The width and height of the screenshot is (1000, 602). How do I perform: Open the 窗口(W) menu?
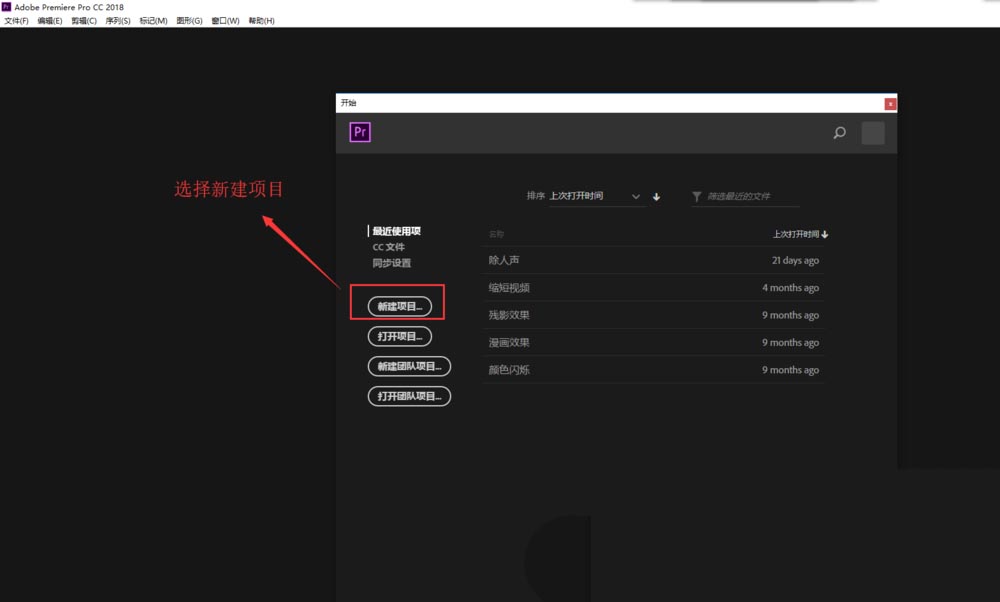(x=225, y=21)
